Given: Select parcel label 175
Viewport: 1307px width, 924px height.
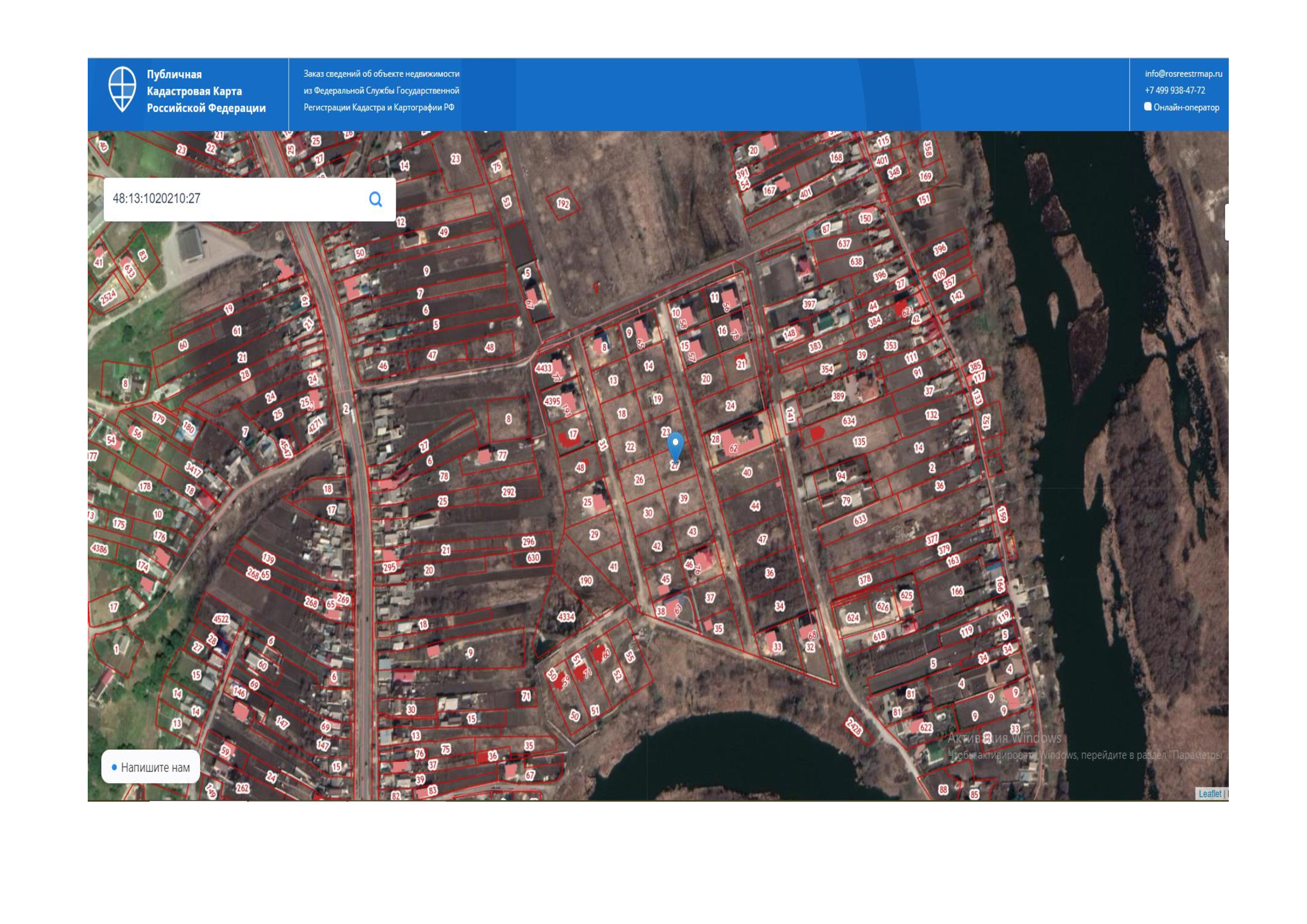Looking at the screenshot, I should [x=119, y=523].
